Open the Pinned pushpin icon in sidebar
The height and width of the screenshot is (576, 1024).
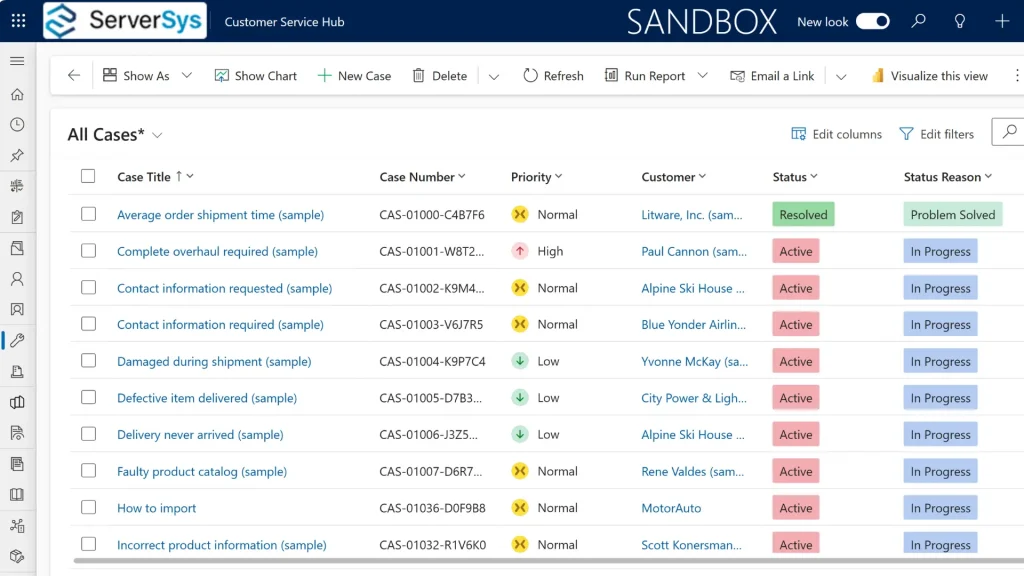(17, 156)
